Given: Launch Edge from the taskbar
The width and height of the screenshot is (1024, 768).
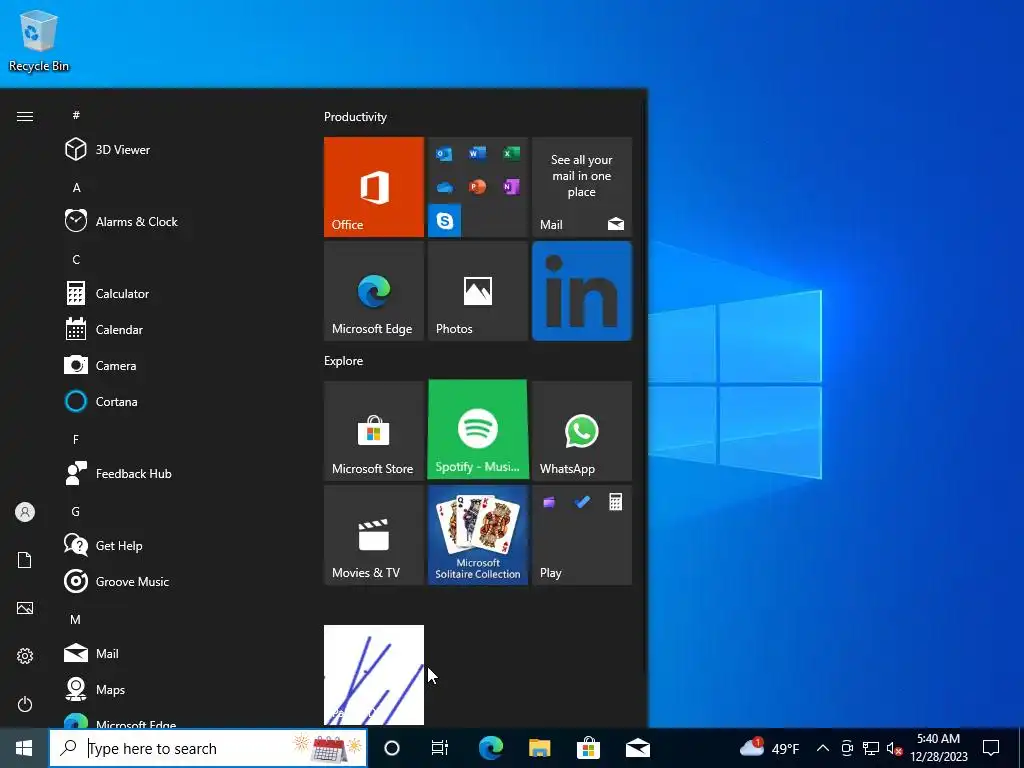Looking at the screenshot, I should point(490,748).
